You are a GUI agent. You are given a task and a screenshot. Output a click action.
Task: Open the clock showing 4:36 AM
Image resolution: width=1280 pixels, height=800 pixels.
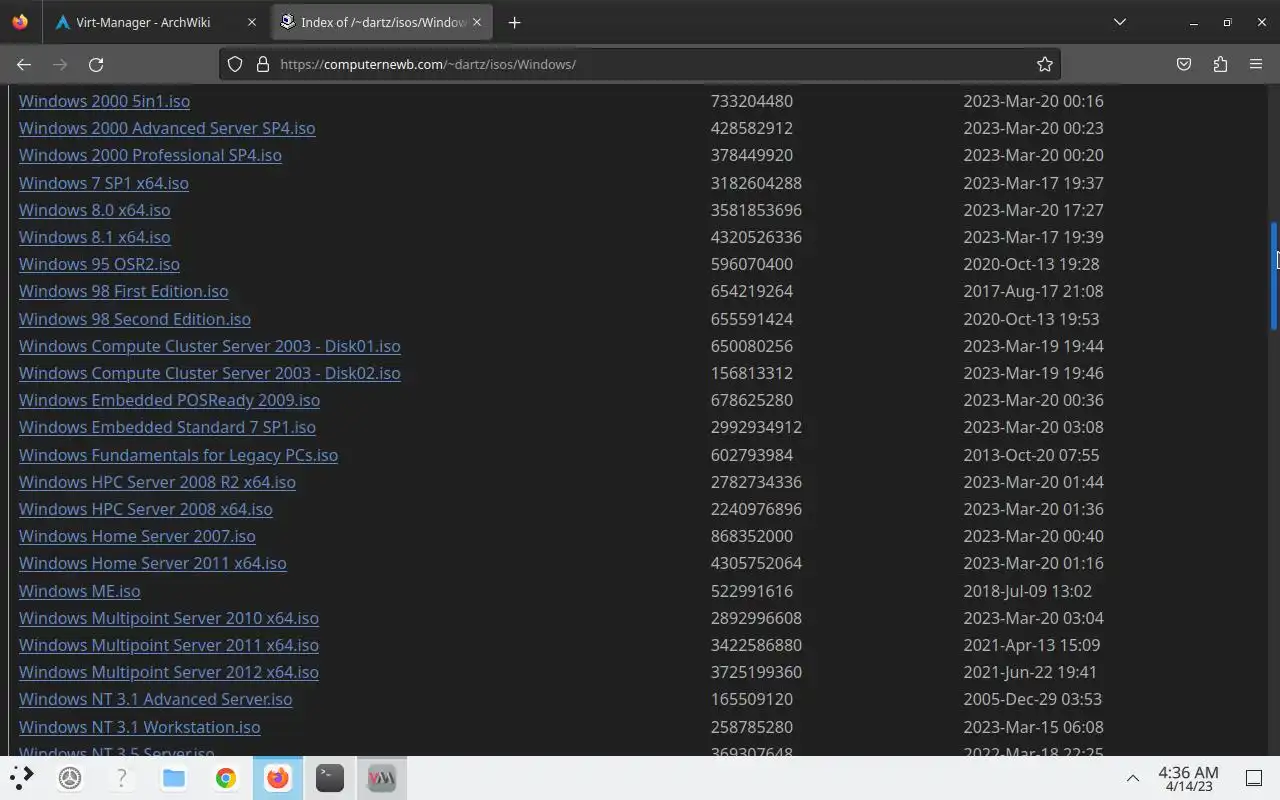pyautogui.click(x=1188, y=778)
